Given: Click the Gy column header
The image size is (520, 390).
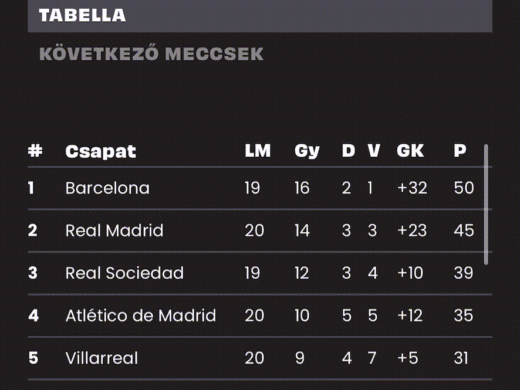Looking at the screenshot, I should (x=307, y=151).
